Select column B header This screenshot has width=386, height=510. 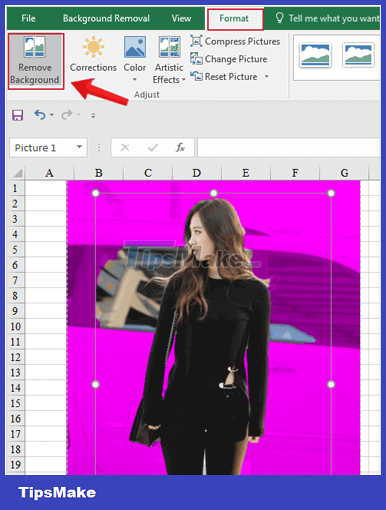point(99,173)
